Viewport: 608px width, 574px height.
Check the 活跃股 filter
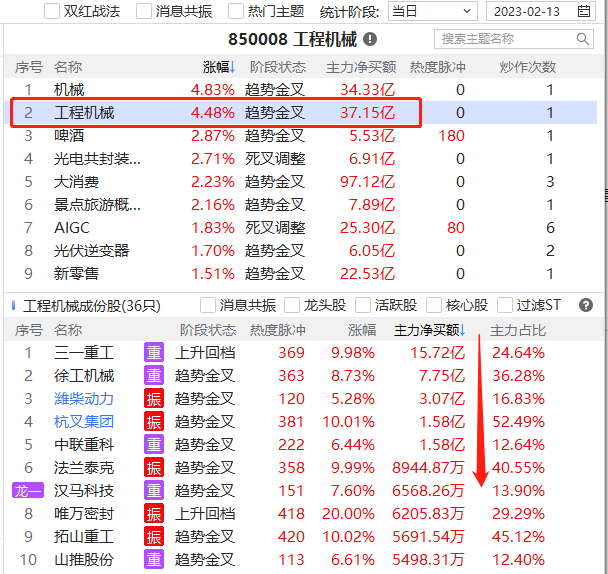click(363, 305)
